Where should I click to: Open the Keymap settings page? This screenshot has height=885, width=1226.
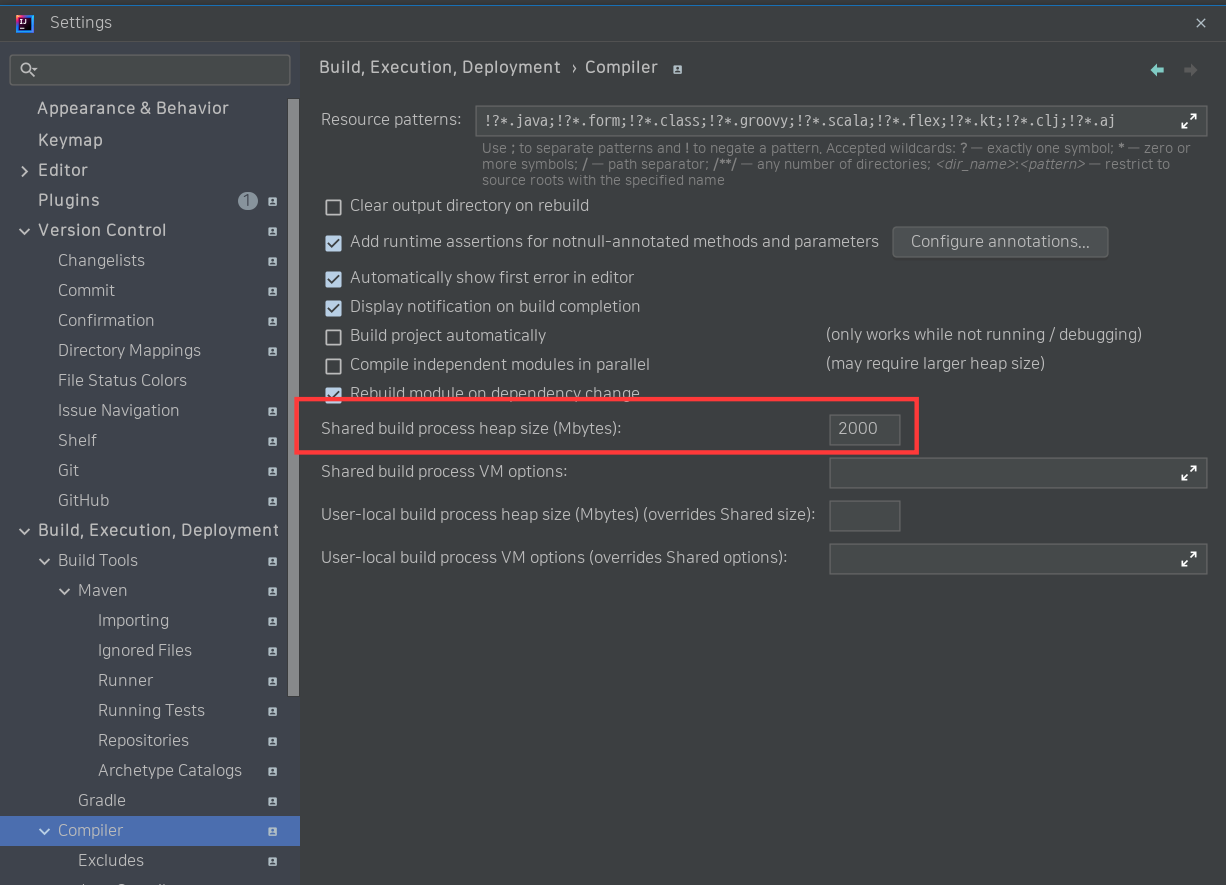coord(70,140)
